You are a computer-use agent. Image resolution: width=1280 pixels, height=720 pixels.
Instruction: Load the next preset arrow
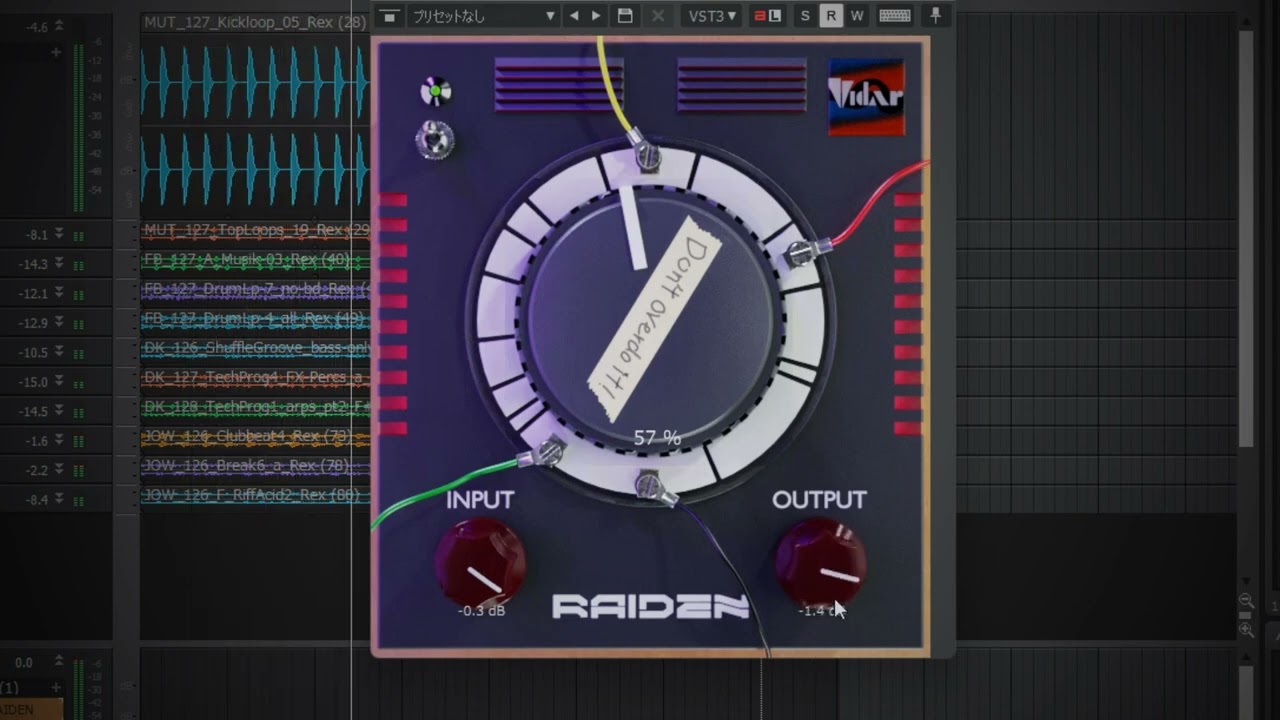(596, 16)
